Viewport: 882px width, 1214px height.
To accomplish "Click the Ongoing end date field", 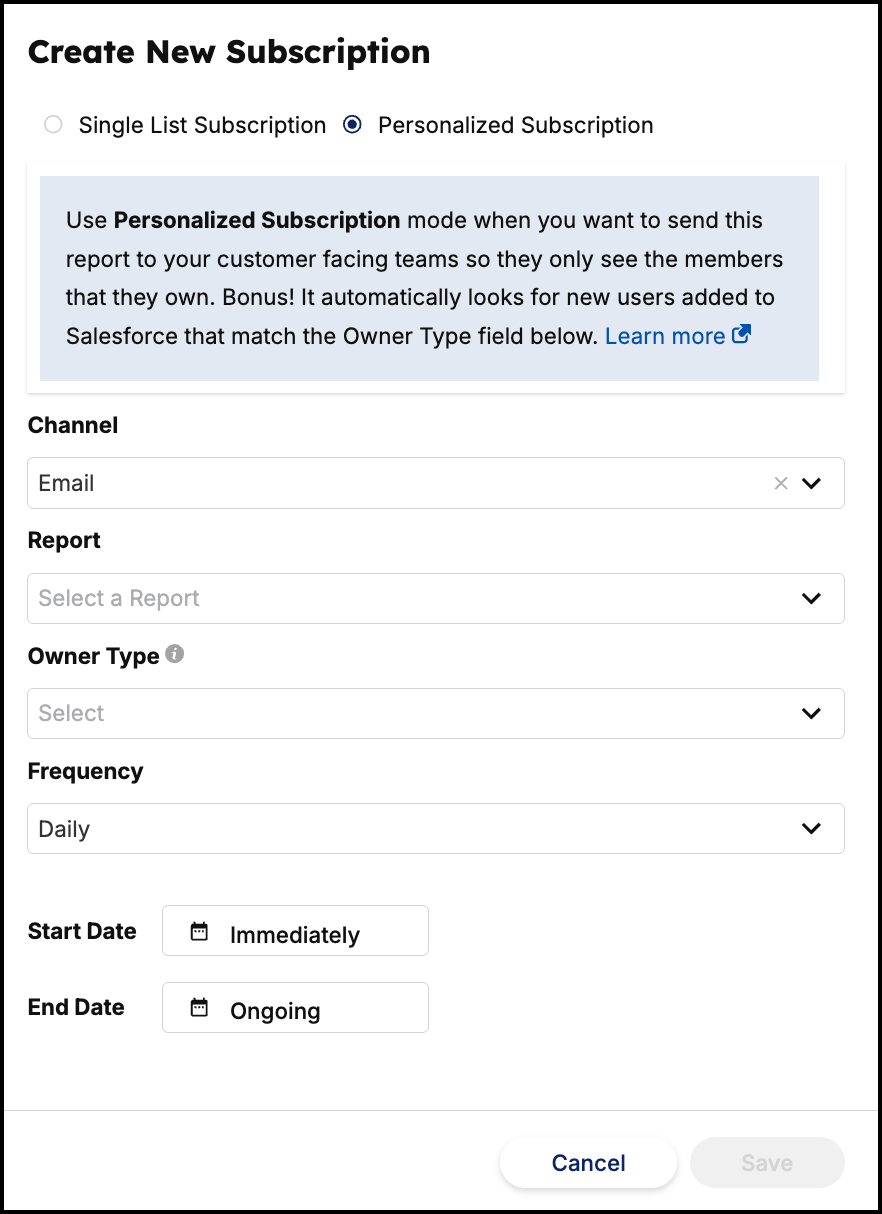I will (295, 1007).
